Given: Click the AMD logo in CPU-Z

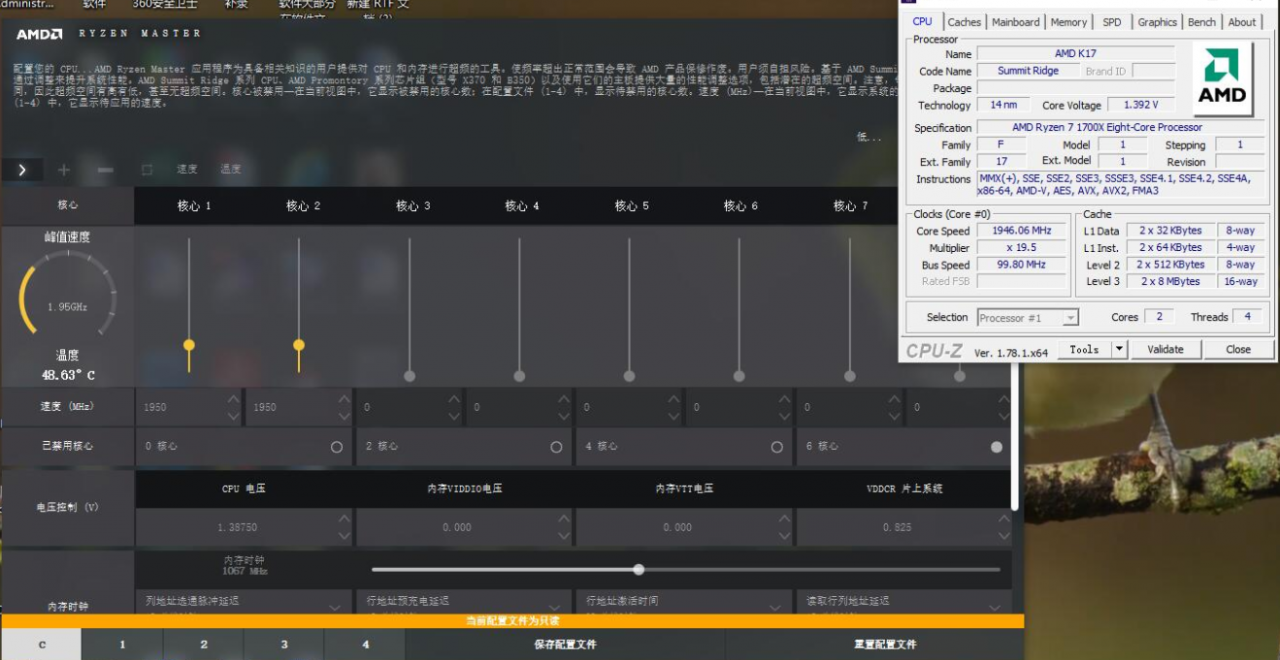Looking at the screenshot, I should point(1223,80).
